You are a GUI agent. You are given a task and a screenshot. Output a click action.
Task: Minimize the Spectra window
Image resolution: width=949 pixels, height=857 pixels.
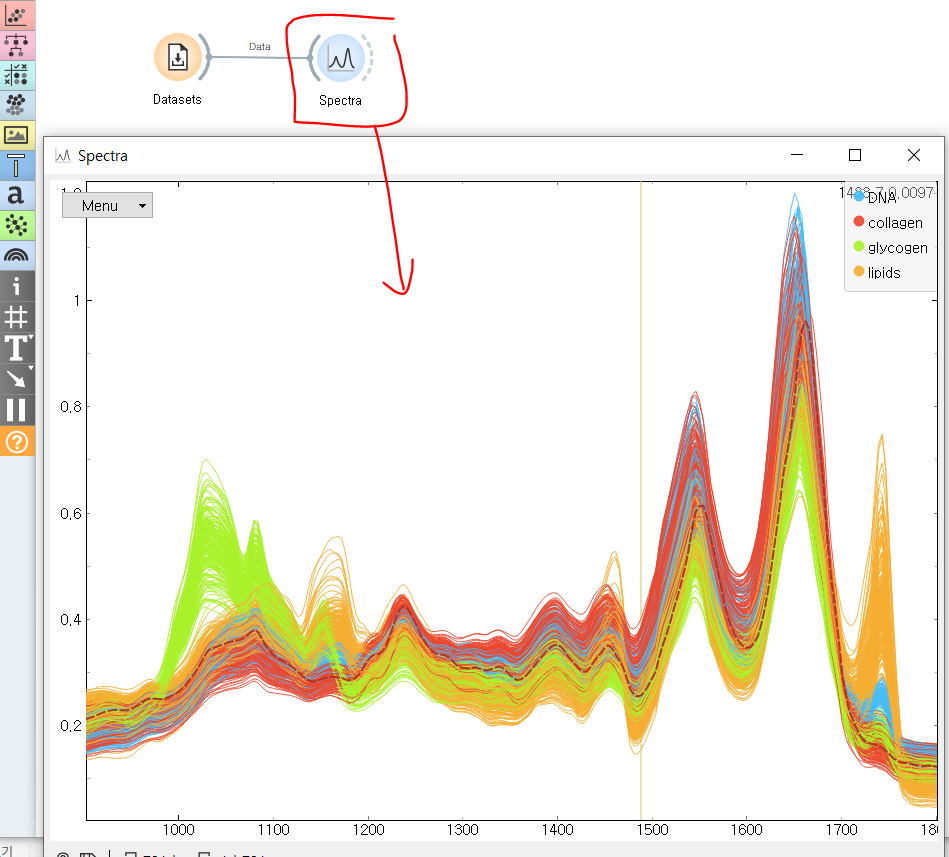pyautogui.click(x=797, y=155)
